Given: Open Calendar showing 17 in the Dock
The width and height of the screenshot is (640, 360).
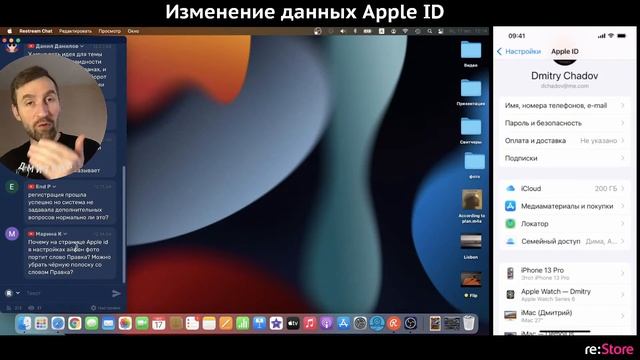Looking at the screenshot, I should point(158,324).
